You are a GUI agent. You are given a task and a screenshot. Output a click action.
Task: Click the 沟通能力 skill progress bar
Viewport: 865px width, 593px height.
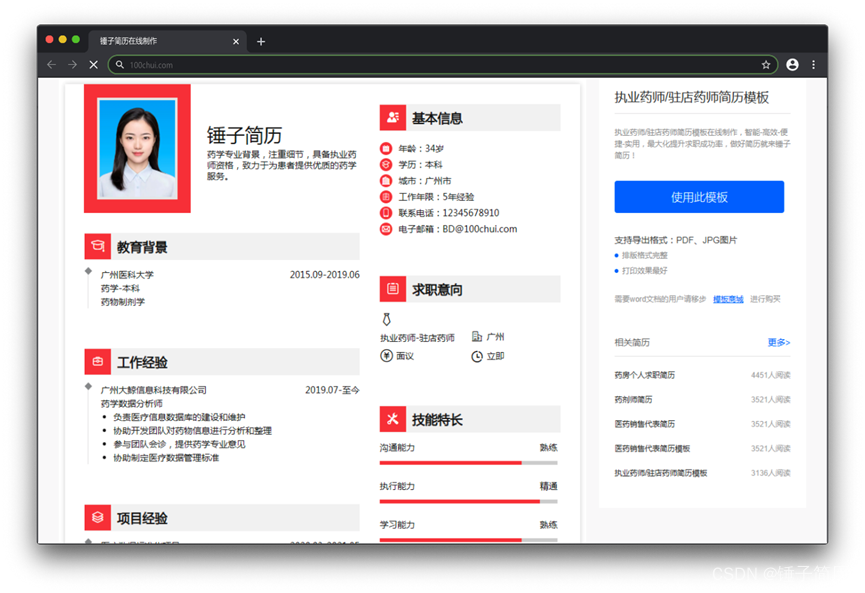tap(468, 463)
